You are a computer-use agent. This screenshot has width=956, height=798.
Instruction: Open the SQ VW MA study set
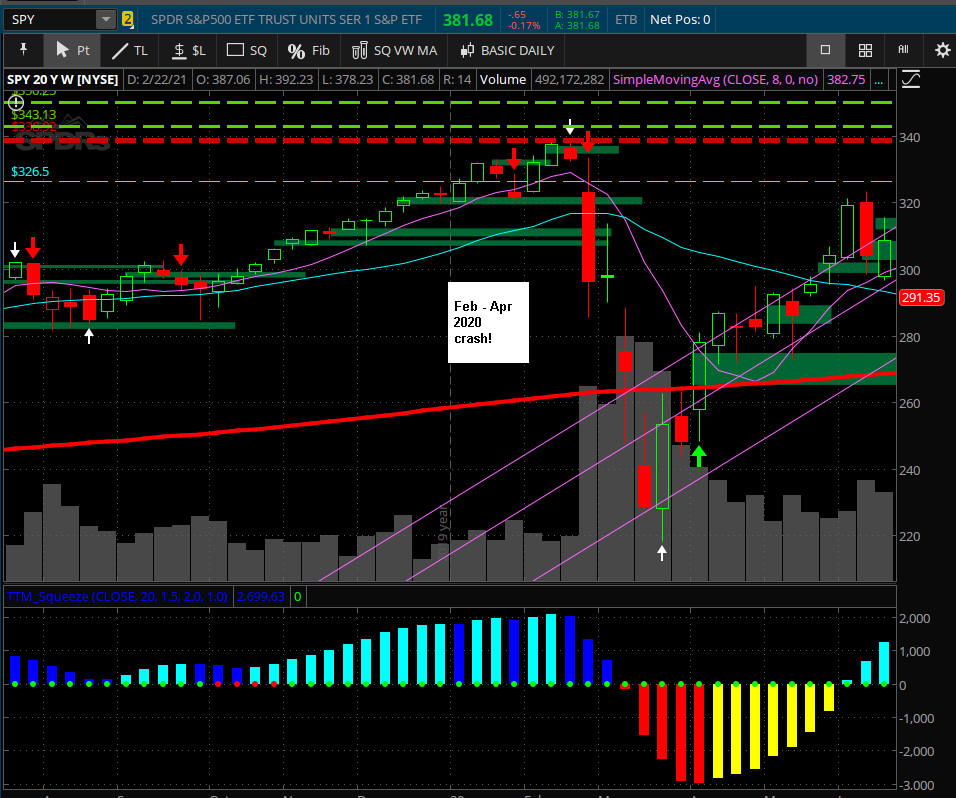tap(394, 51)
